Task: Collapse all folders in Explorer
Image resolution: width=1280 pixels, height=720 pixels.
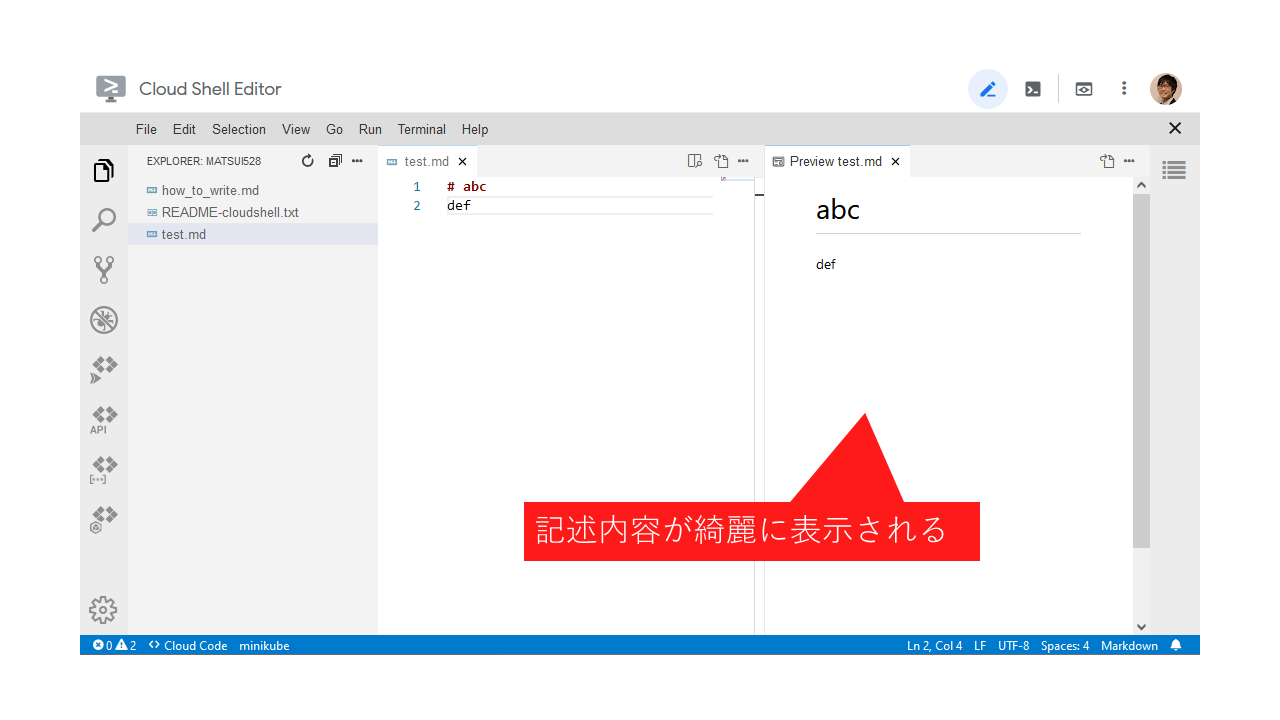Action: click(x=335, y=161)
